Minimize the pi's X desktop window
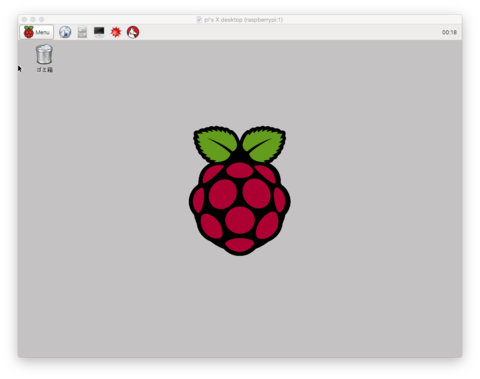This screenshot has width=480, height=379. click(33, 19)
